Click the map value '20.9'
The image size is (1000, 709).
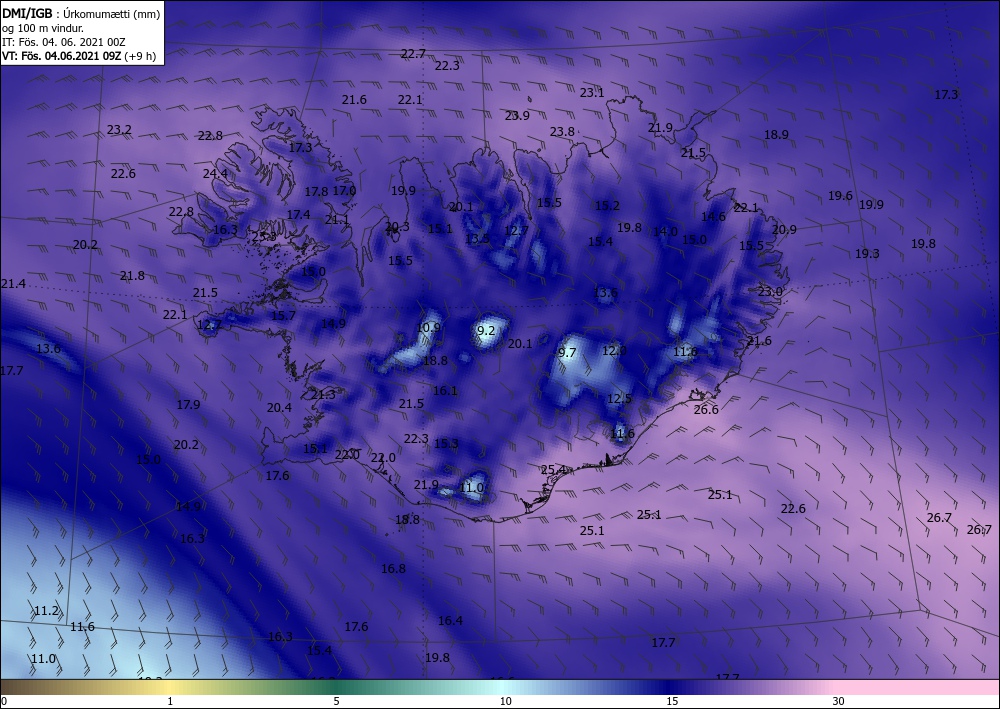point(784,230)
